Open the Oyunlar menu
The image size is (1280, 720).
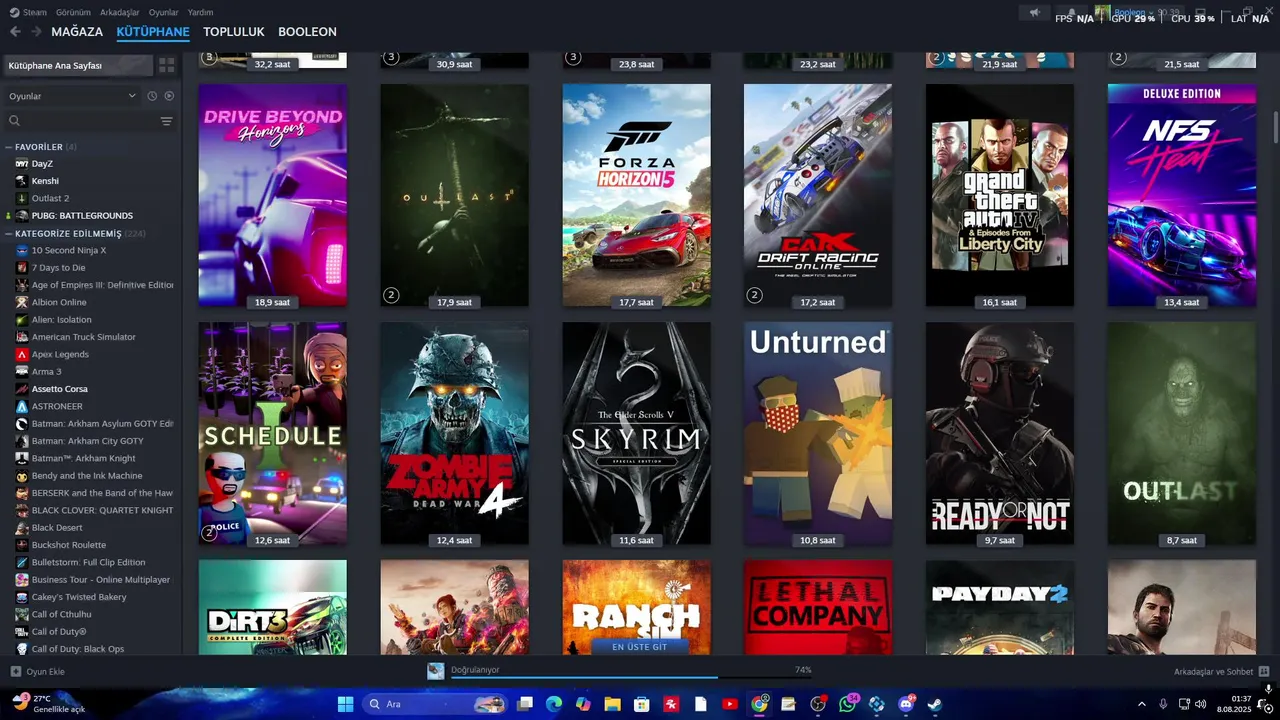(x=164, y=12)
